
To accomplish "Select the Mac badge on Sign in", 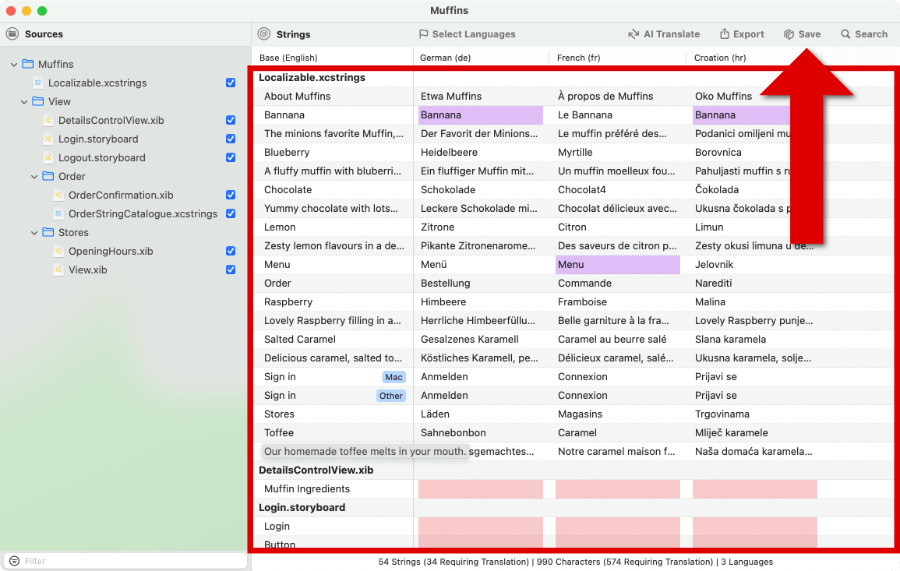I will 393,377.
